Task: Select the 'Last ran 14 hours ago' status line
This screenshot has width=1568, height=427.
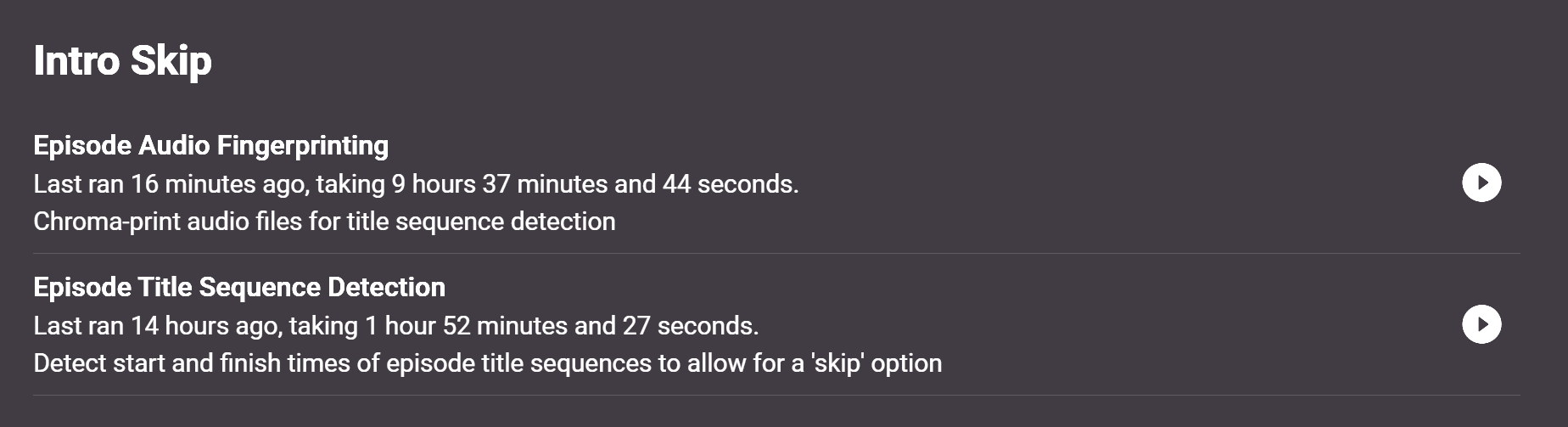Action: point(395,325)
